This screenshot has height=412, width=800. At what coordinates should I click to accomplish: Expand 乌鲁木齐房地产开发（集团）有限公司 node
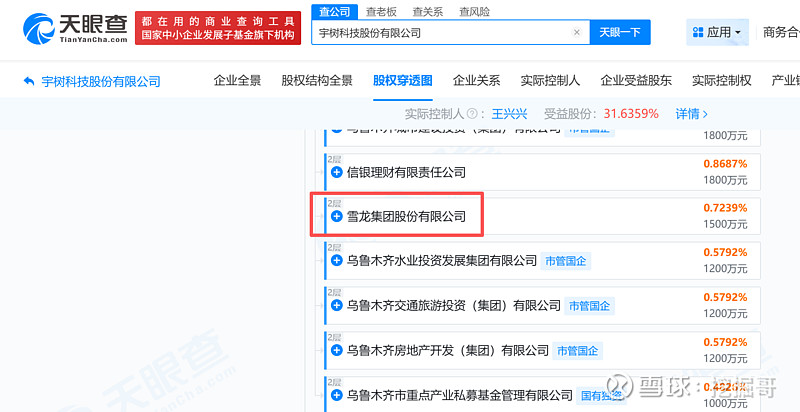pos(336,350)
